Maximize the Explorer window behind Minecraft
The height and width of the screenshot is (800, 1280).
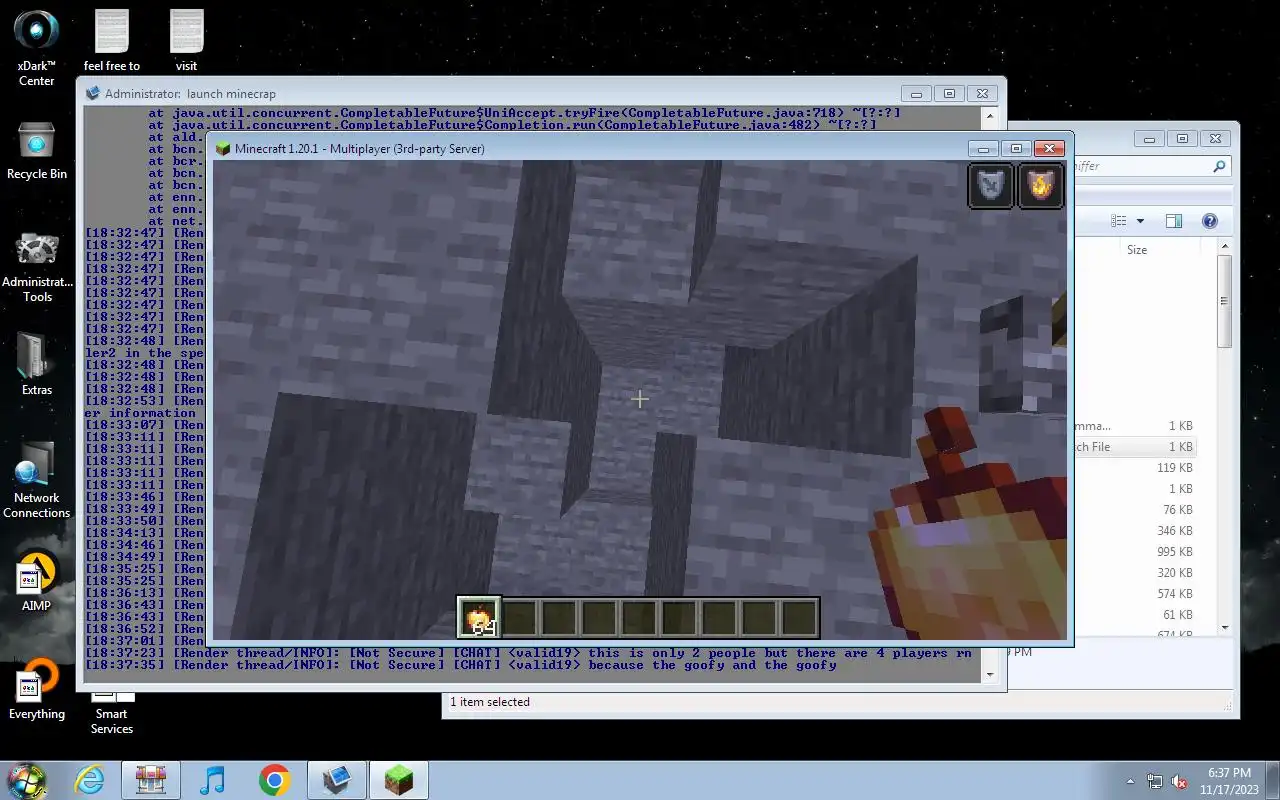click(1182, 138)
